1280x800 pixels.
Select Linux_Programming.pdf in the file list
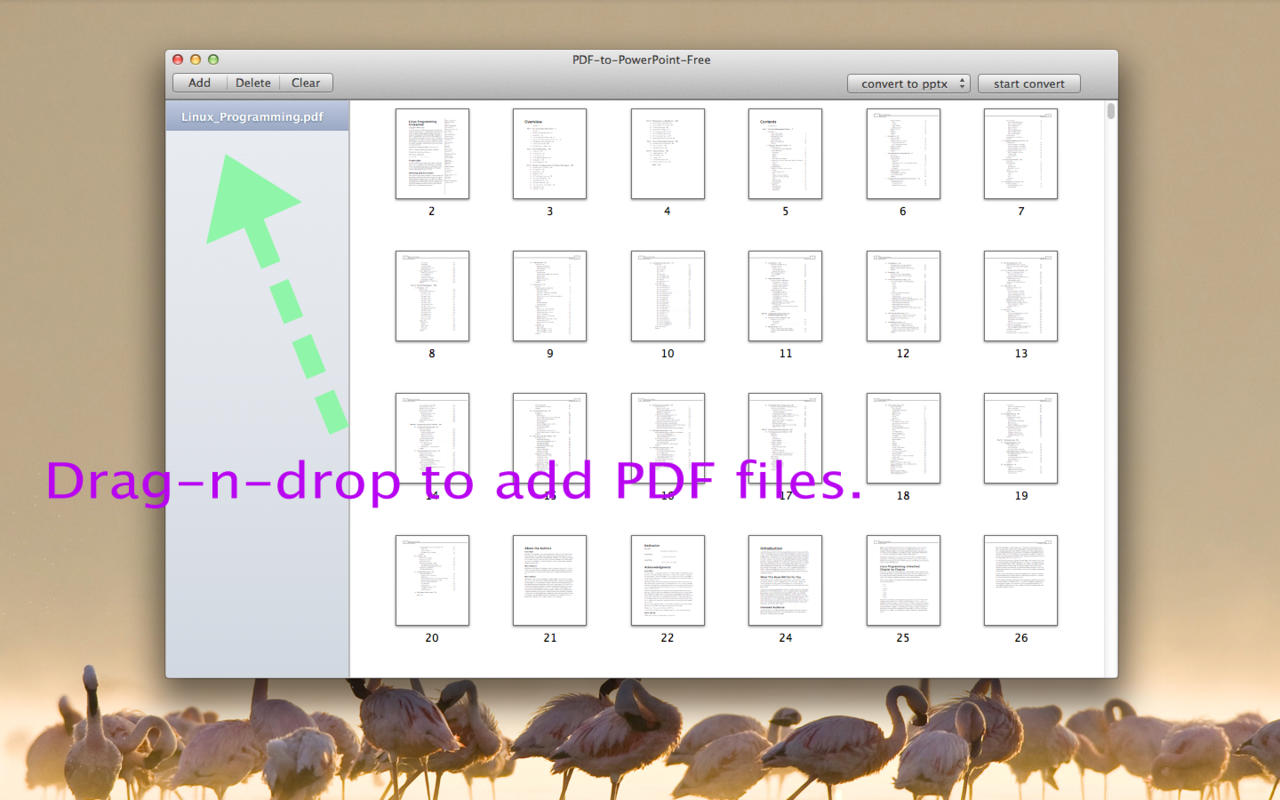coord(252,117)
